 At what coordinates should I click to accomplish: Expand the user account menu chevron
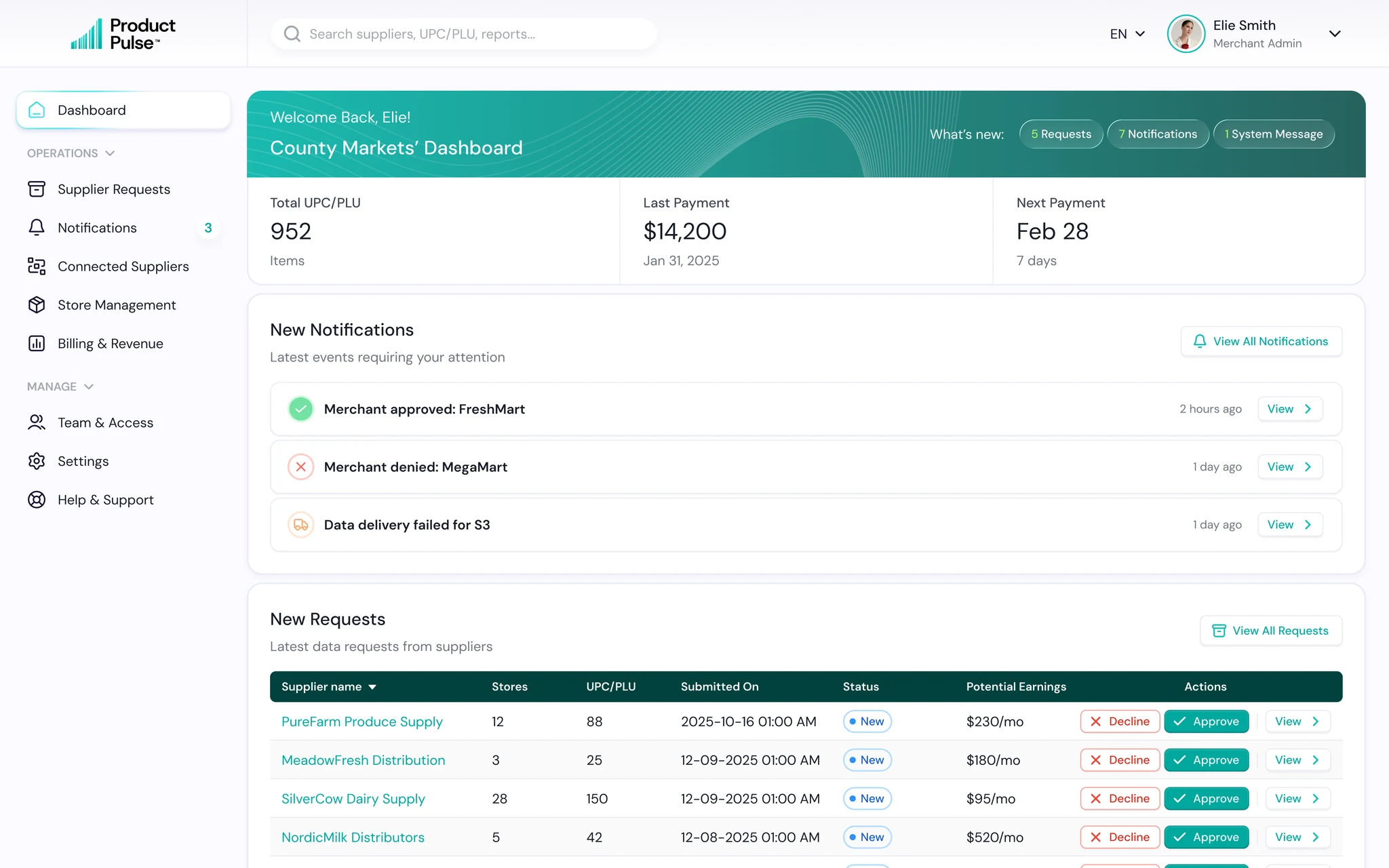click(1335, 34)
